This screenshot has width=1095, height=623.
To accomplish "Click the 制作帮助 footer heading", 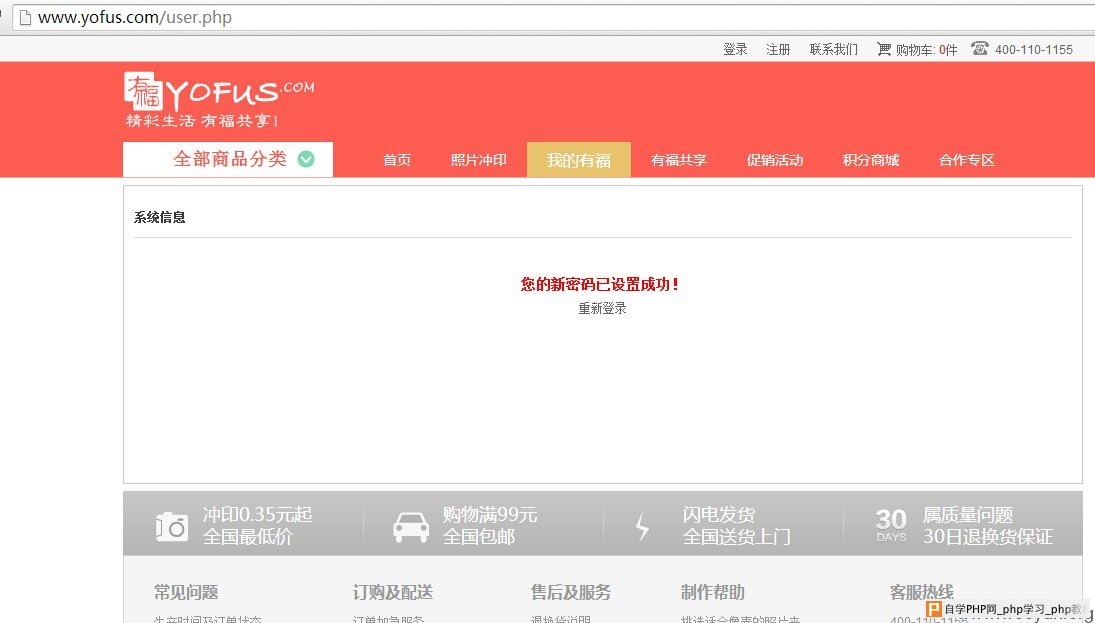I will click(x=712, y=592).
